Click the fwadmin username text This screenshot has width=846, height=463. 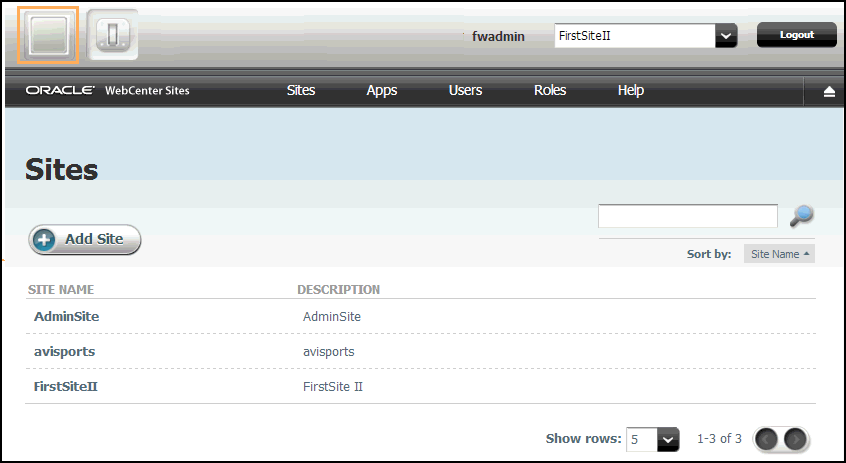498,36
